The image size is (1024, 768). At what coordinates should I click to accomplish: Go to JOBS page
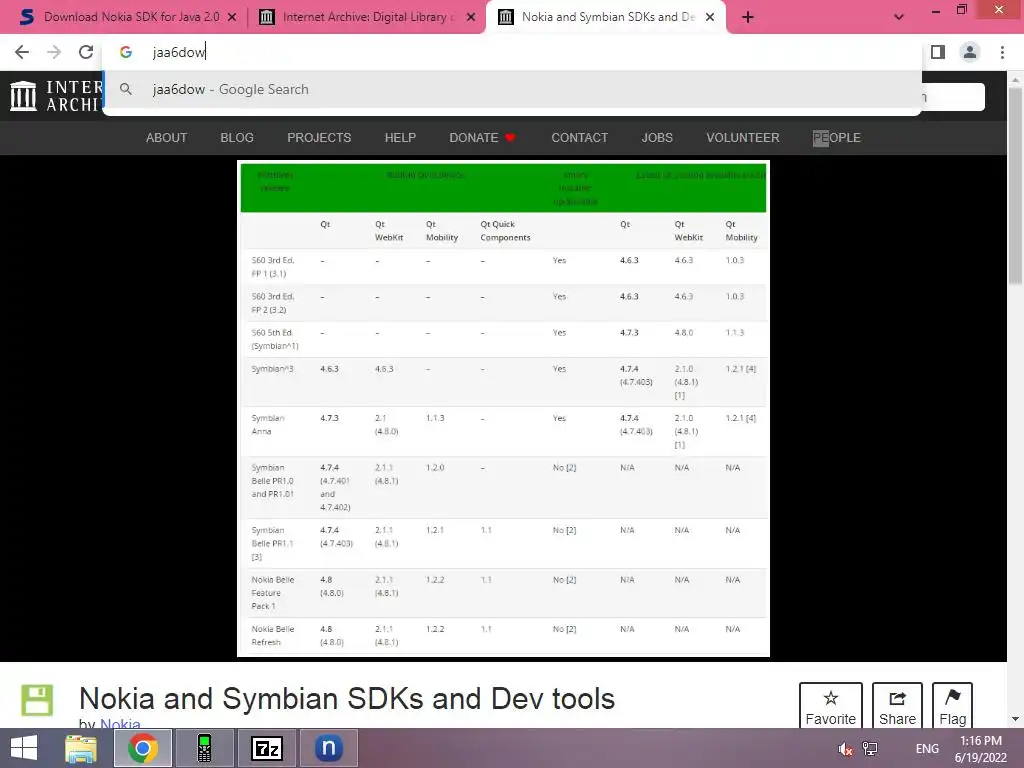pos(657,138)
